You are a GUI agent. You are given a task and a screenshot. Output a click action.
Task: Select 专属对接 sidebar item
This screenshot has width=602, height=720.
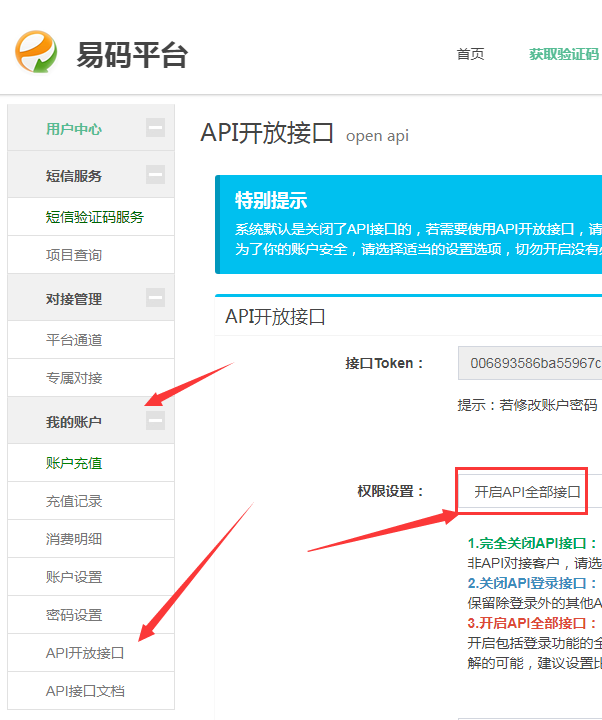tap(74, 378)
